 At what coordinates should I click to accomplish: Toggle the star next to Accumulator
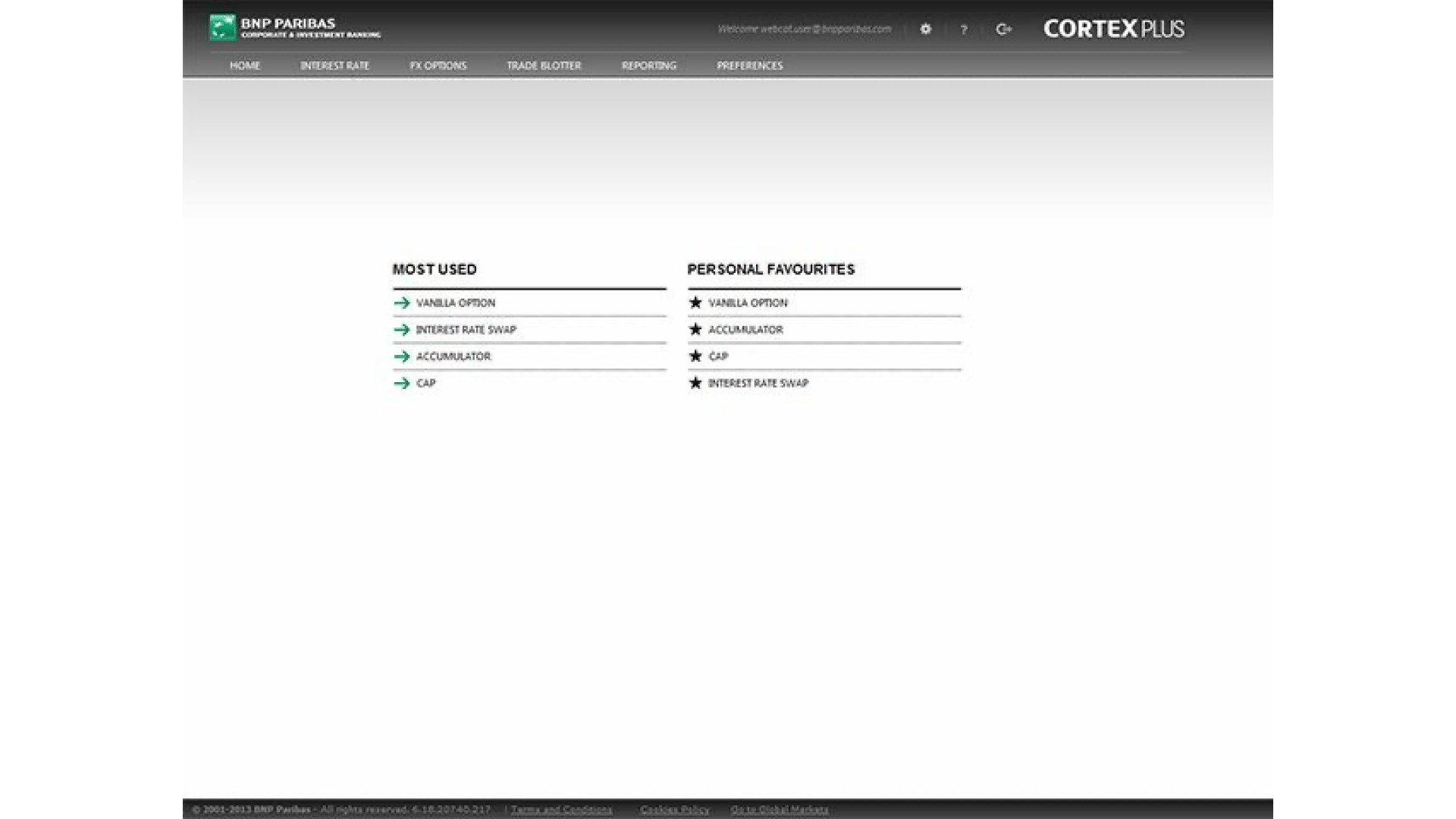click(x=695, y=329)
